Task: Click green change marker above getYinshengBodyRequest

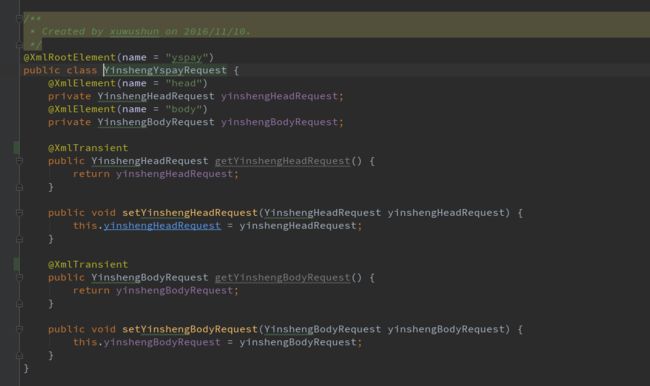Action: point(16,264)
